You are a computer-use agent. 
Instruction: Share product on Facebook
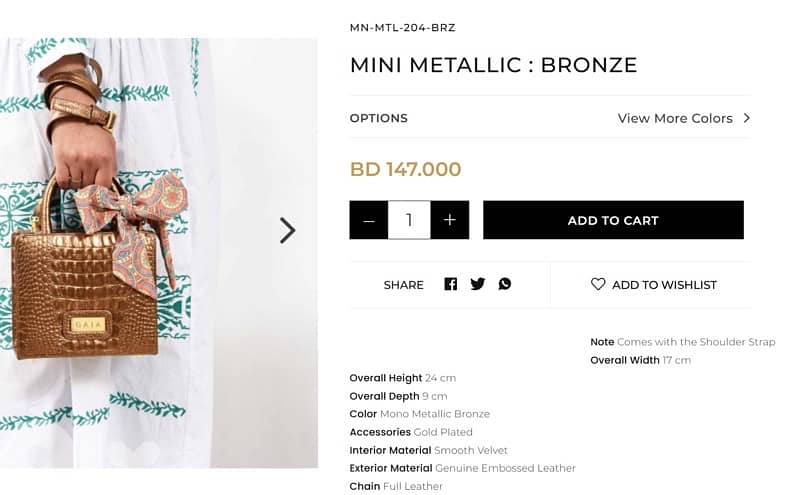450,284
